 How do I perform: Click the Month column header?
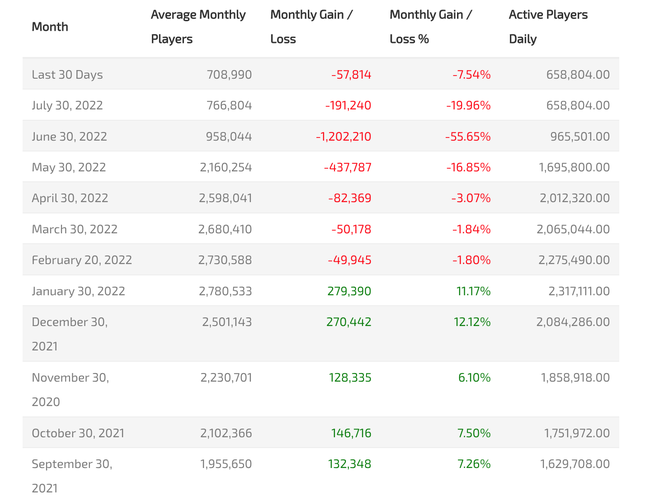click(x=50, y=27)
